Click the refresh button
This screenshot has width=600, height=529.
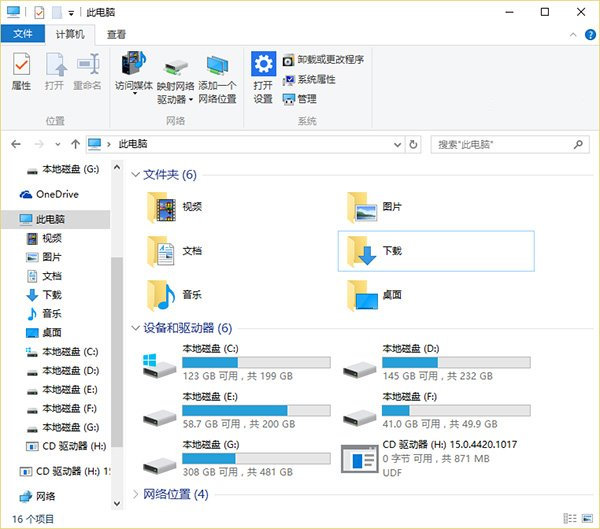pyautogui.click(x=413, y=145)
